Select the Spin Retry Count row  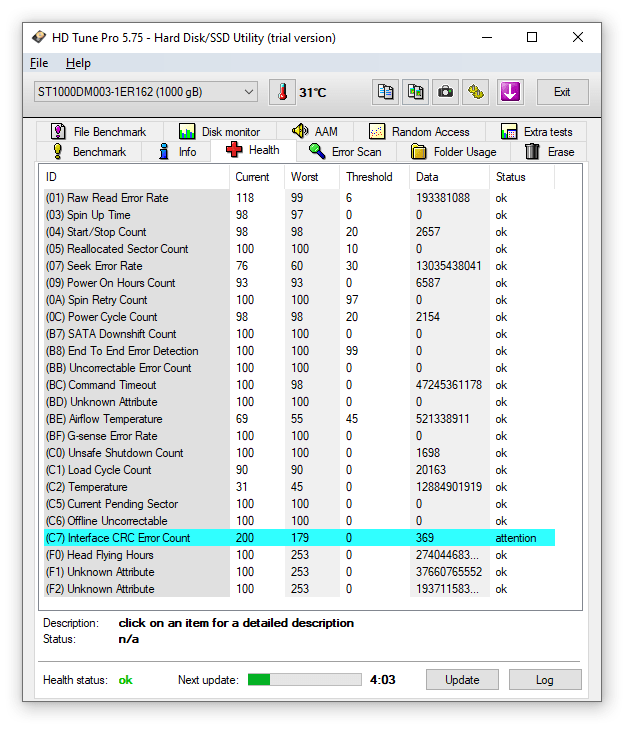tap(299, 300)
